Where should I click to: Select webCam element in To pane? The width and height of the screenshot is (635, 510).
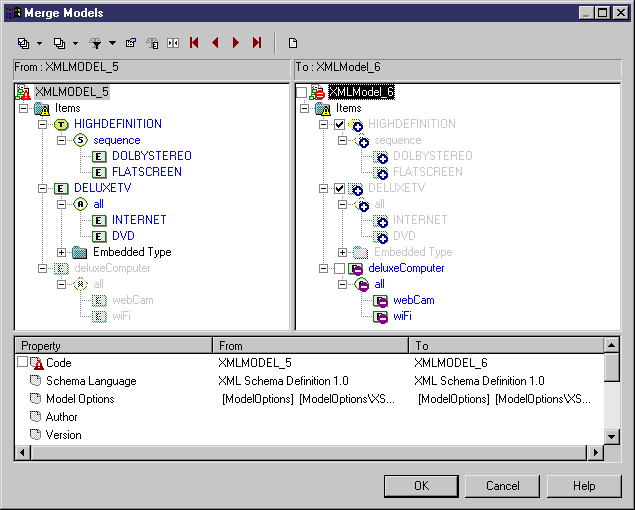(x=413, y=300)
